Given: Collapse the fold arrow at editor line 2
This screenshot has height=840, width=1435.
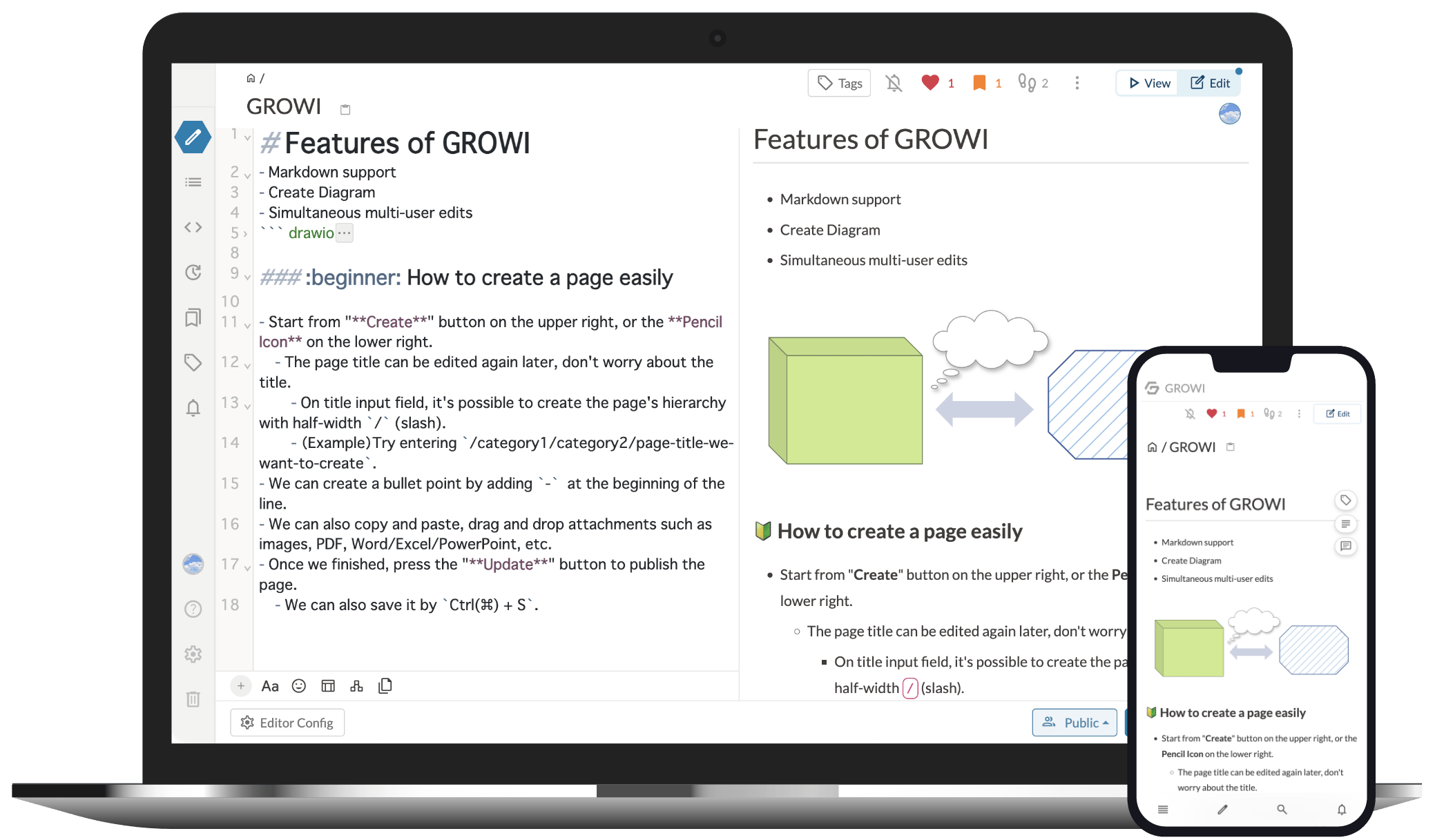Looking at the screenshot, I should pyautogui.click(x=247, y=175).
